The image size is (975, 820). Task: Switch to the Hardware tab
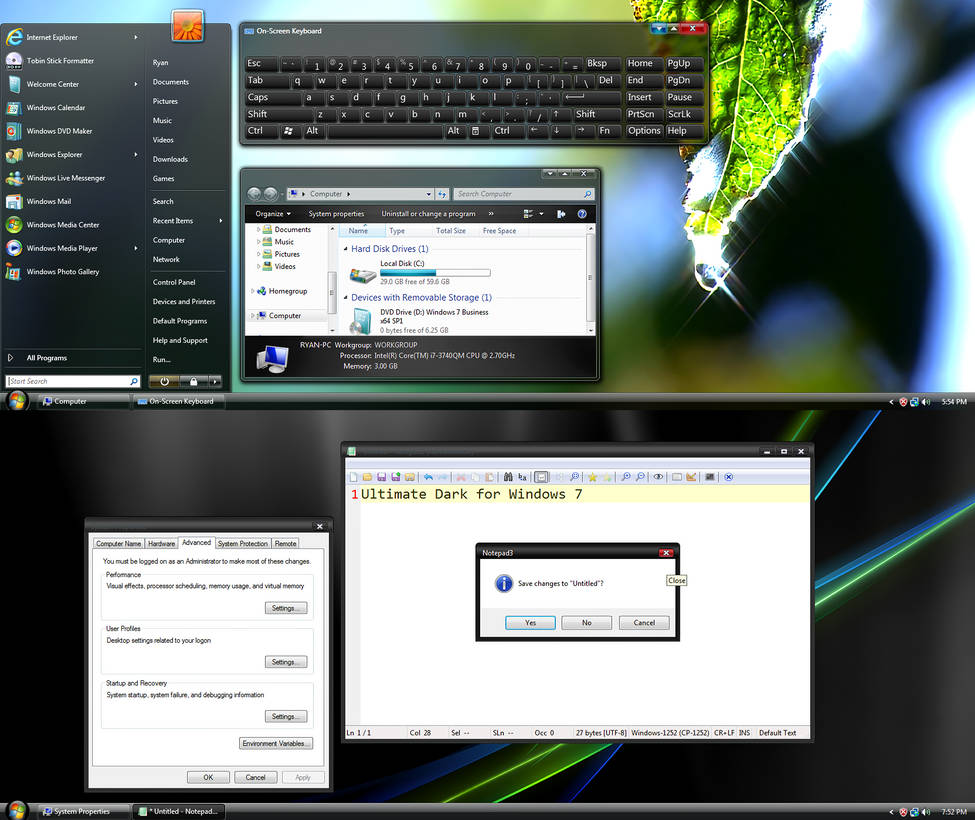pos(161,543)
